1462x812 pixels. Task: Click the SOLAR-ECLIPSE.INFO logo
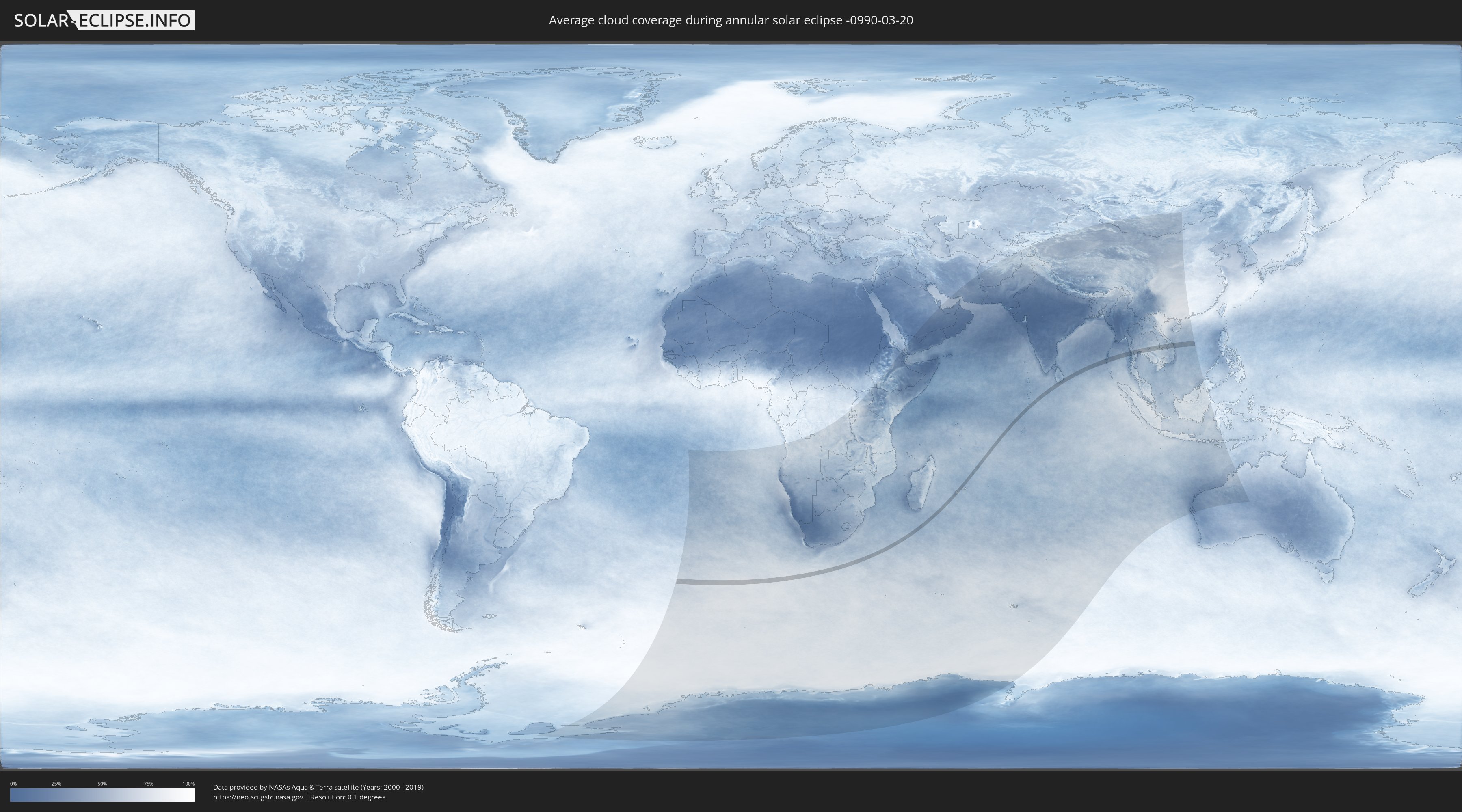pos(104,20)
